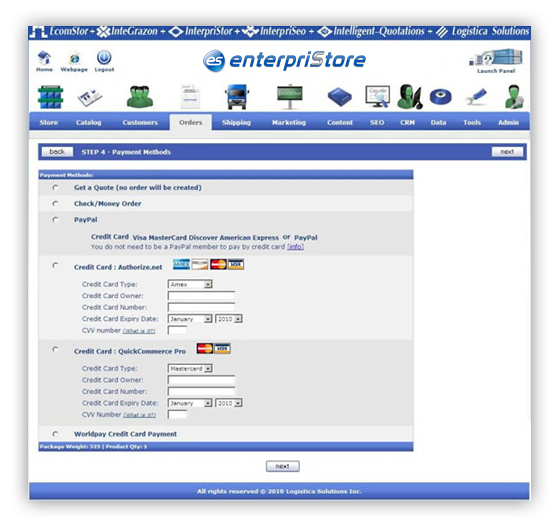Open QuickCommerce Credit Card Type dropdown
Image resolution: width=559 pixels, height=527 pixels.
pyautogui.click(x=190, y=368)
